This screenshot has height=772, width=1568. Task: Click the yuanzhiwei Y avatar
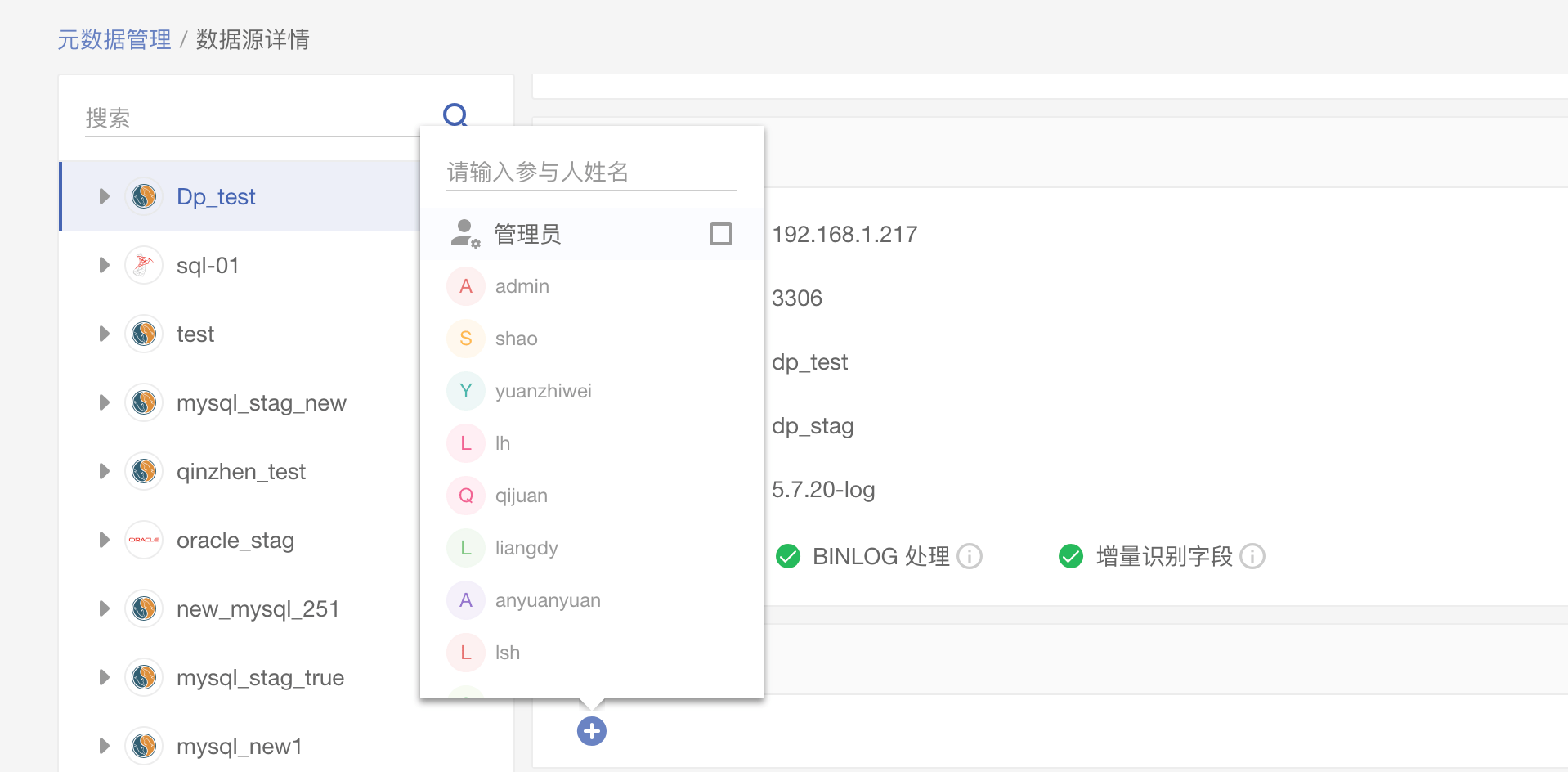click(466, 391)
